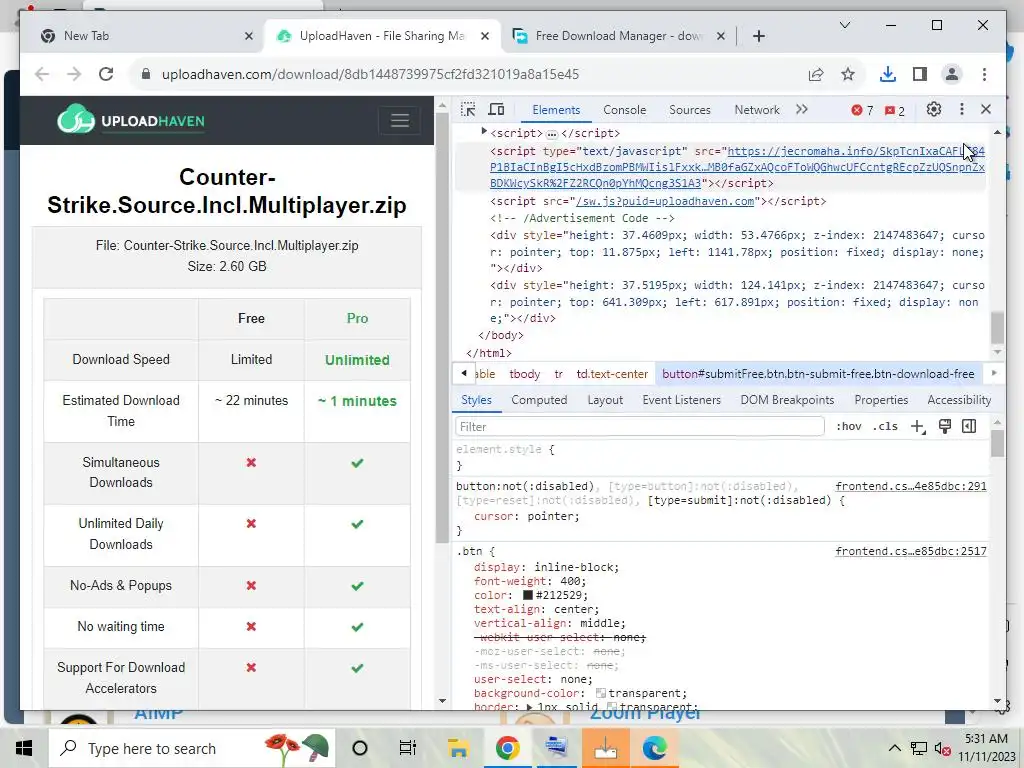The image size is (1024, 768).
Task: Click the #212529 color swatch
Action: (528, 595)
